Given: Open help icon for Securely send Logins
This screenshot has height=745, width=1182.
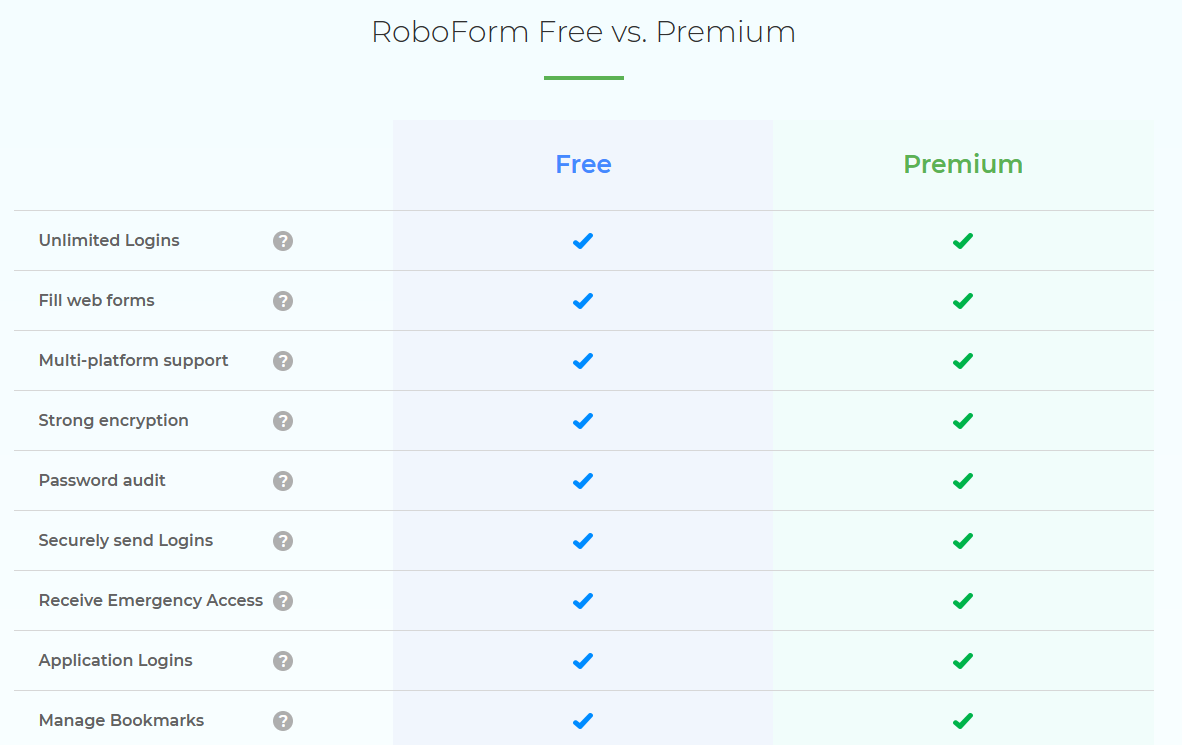Looking at the screenshot, I should coord(283,541).
